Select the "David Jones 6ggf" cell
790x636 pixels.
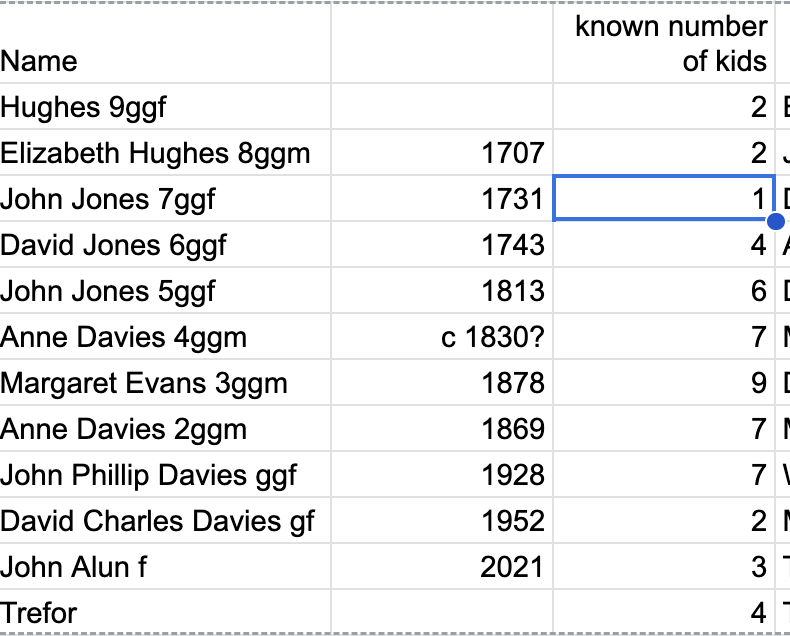coord(165,245)
